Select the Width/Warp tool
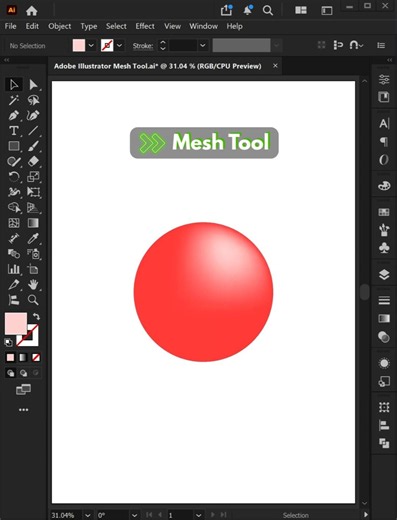This screenshot has height=520, width=397. point(14,192)
